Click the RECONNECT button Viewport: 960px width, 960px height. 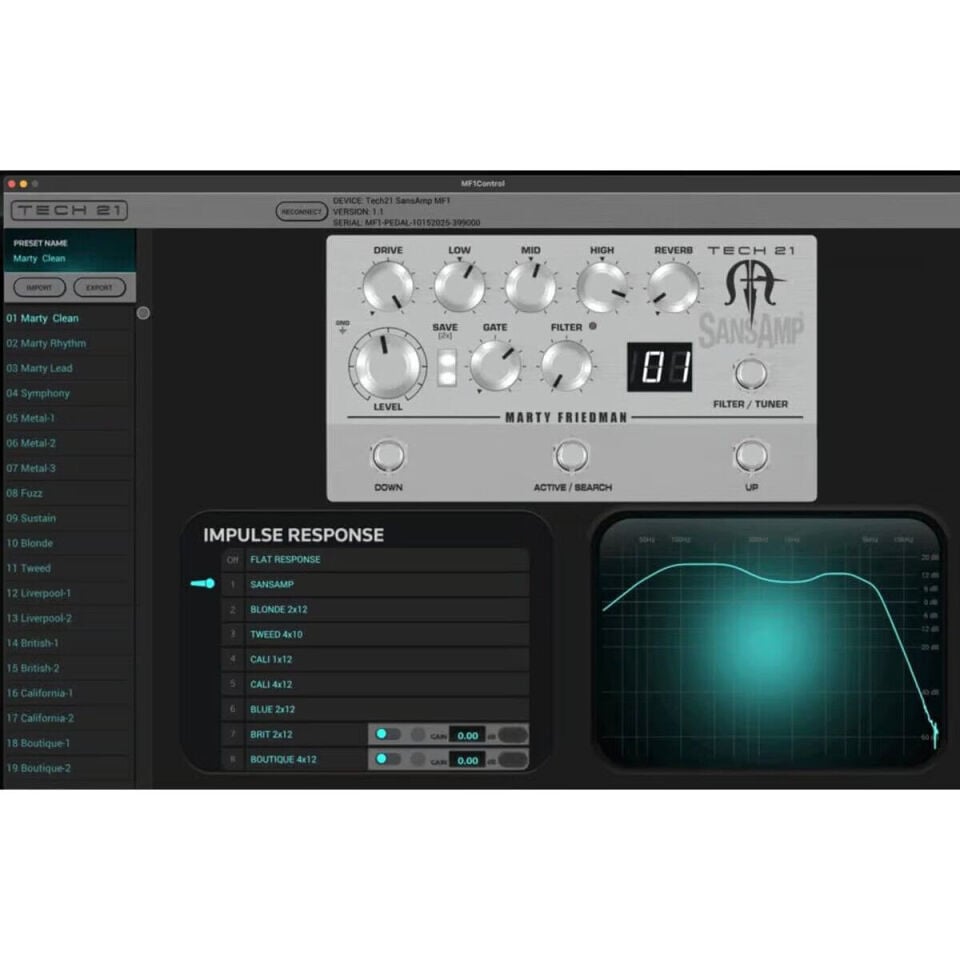[301, 212]
